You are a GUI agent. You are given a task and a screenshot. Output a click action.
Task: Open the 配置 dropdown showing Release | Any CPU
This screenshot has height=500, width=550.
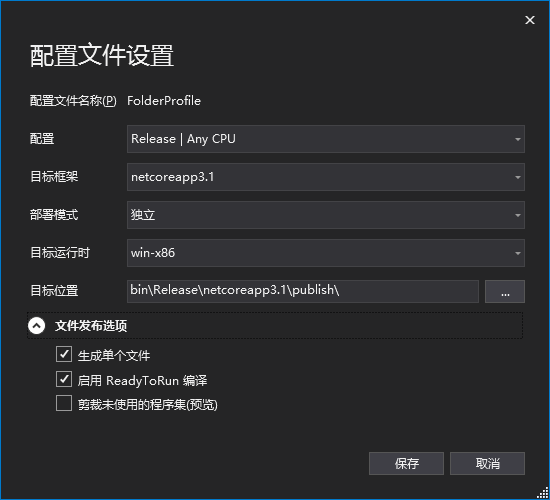[x=326, y=139]
